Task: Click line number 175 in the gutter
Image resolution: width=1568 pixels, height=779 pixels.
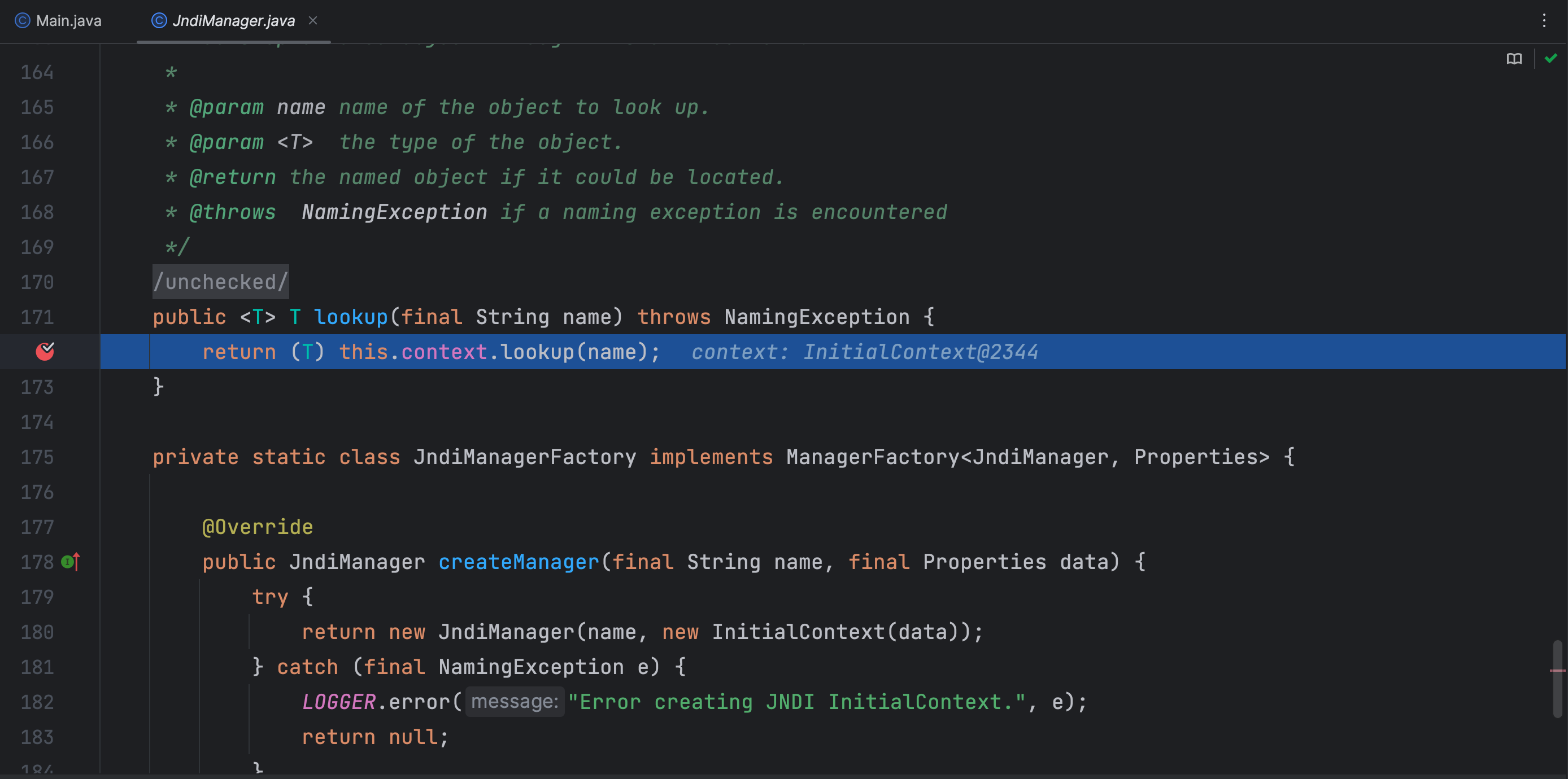Action: 37,457
